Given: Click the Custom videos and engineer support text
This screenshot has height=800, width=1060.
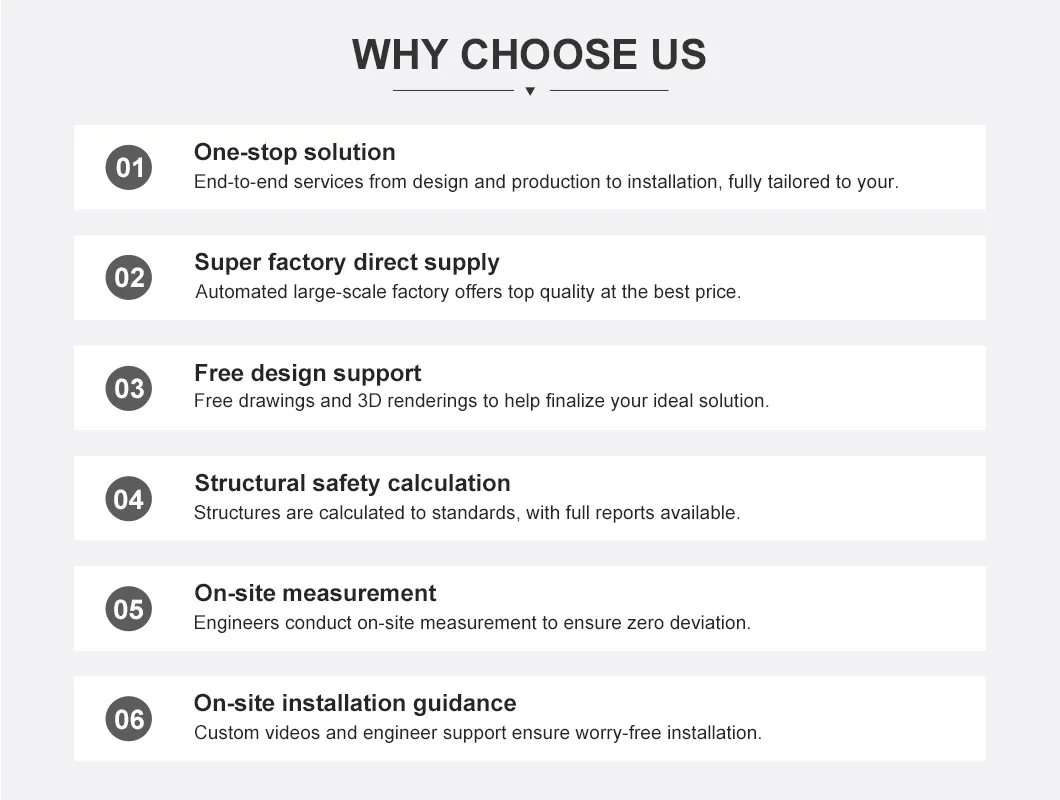Looking at the screenshot, I should point(477,733).
